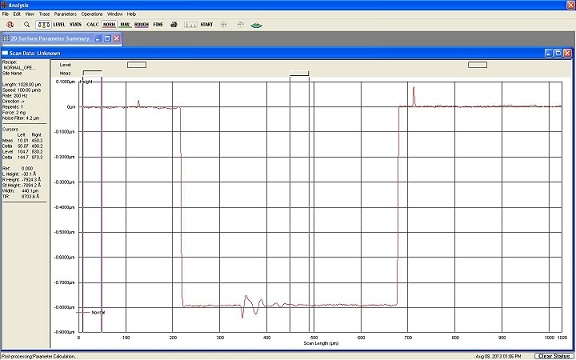Select the FINE filter button
576x360 pixels.
pos(158,25)
